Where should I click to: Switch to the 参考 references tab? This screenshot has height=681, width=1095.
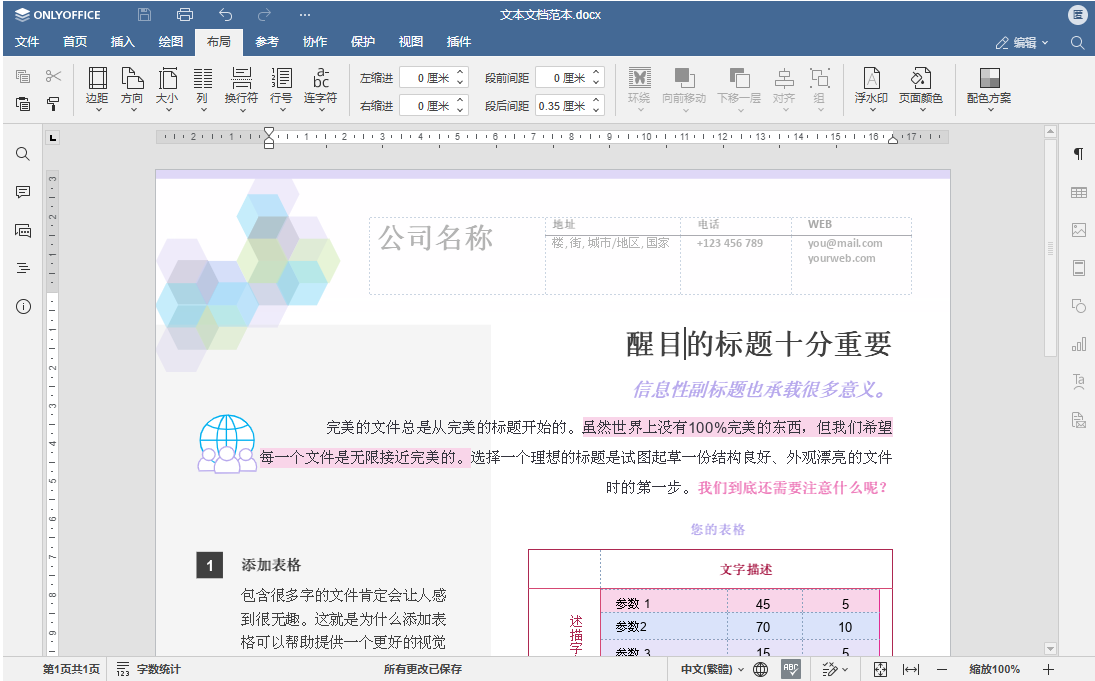pyautogui.click(x=267, y=42)
